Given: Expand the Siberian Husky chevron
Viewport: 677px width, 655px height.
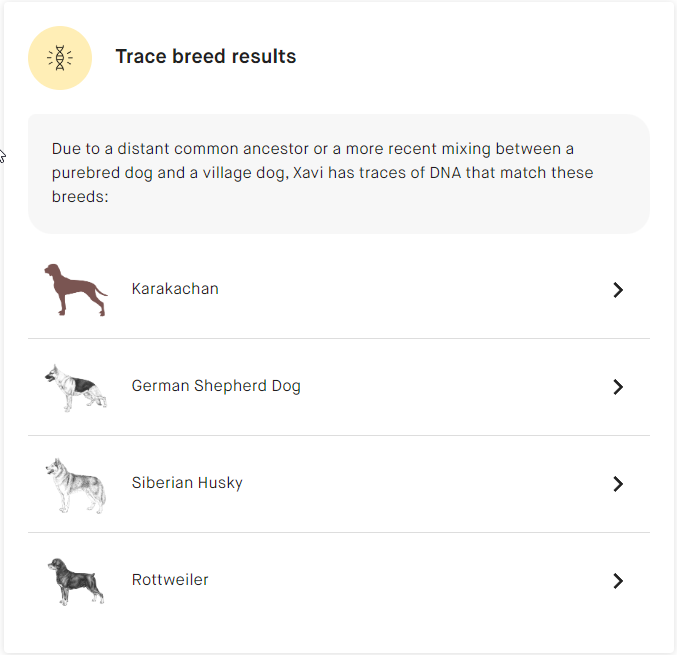Looking at the screenshot, I should pyautogui.click(x=618, y=484).
